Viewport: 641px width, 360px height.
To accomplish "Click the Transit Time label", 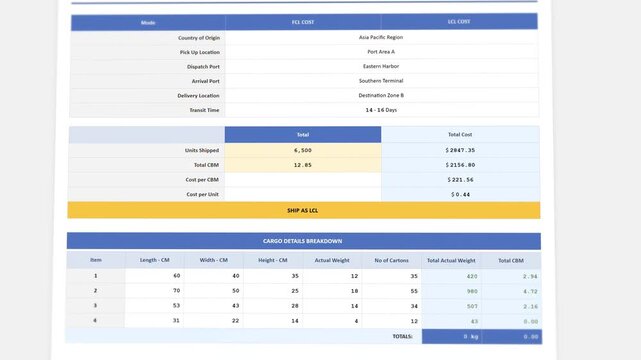I will click(x=204, y=110).
